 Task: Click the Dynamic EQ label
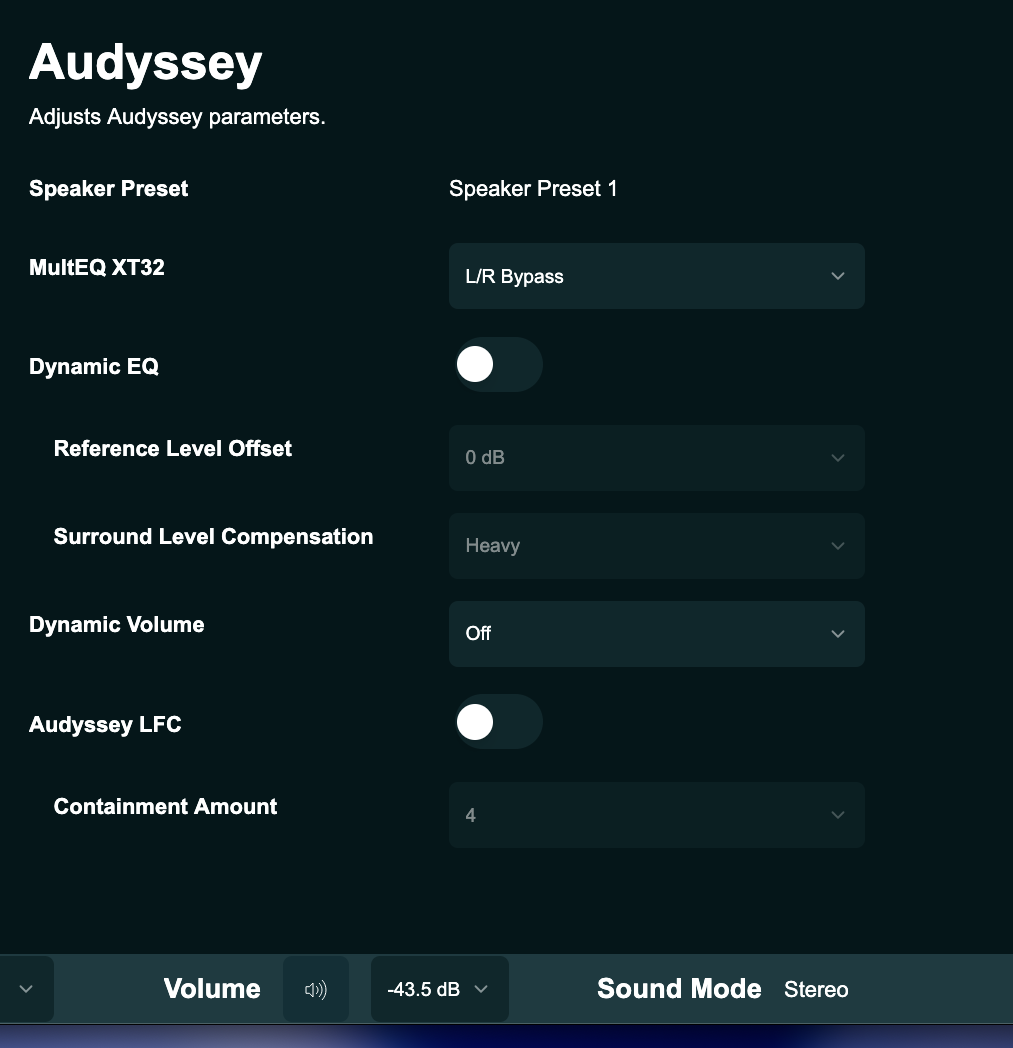(x=94, y=366)
